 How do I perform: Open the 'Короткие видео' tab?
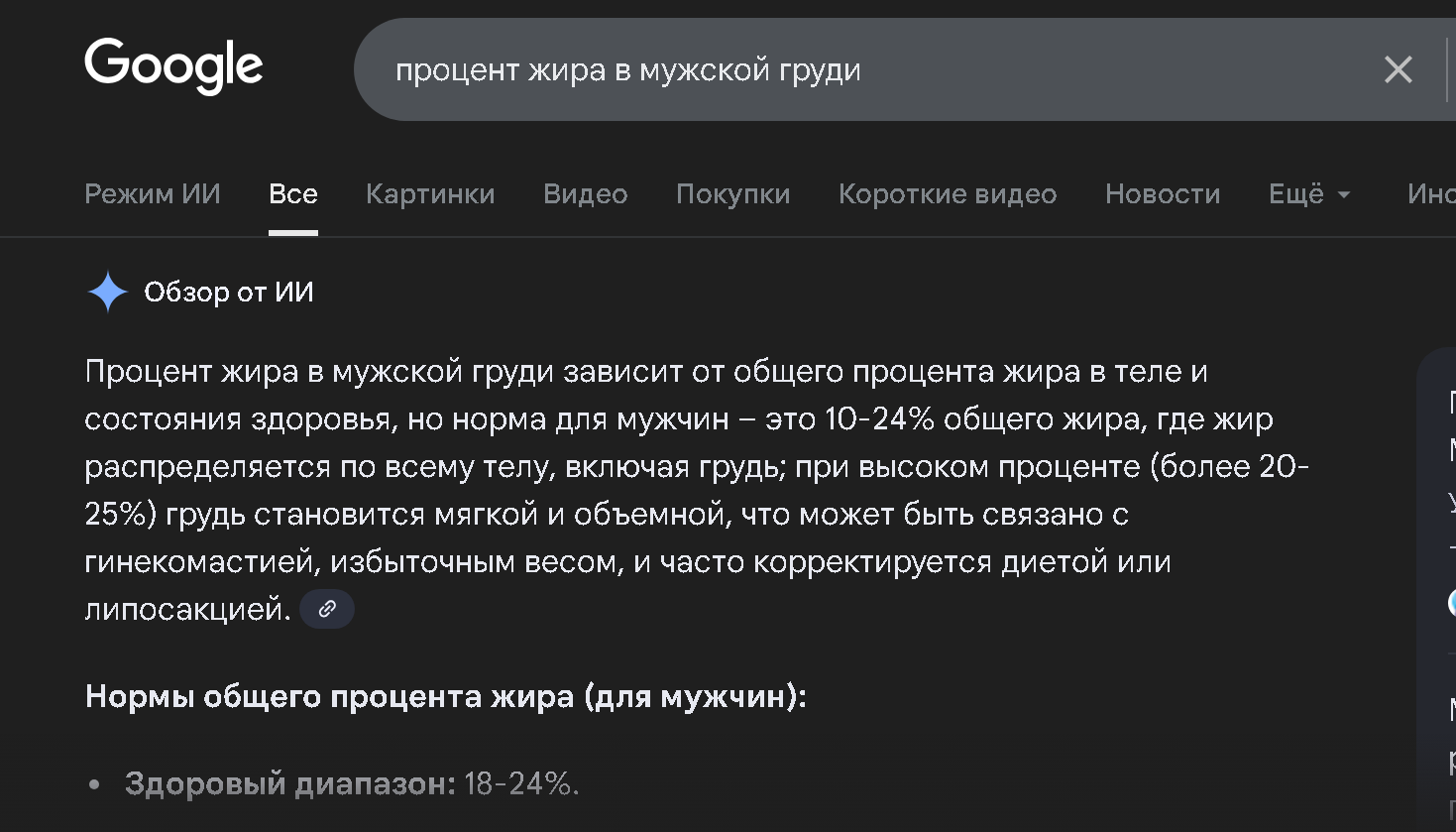click(x=948, y=194)
